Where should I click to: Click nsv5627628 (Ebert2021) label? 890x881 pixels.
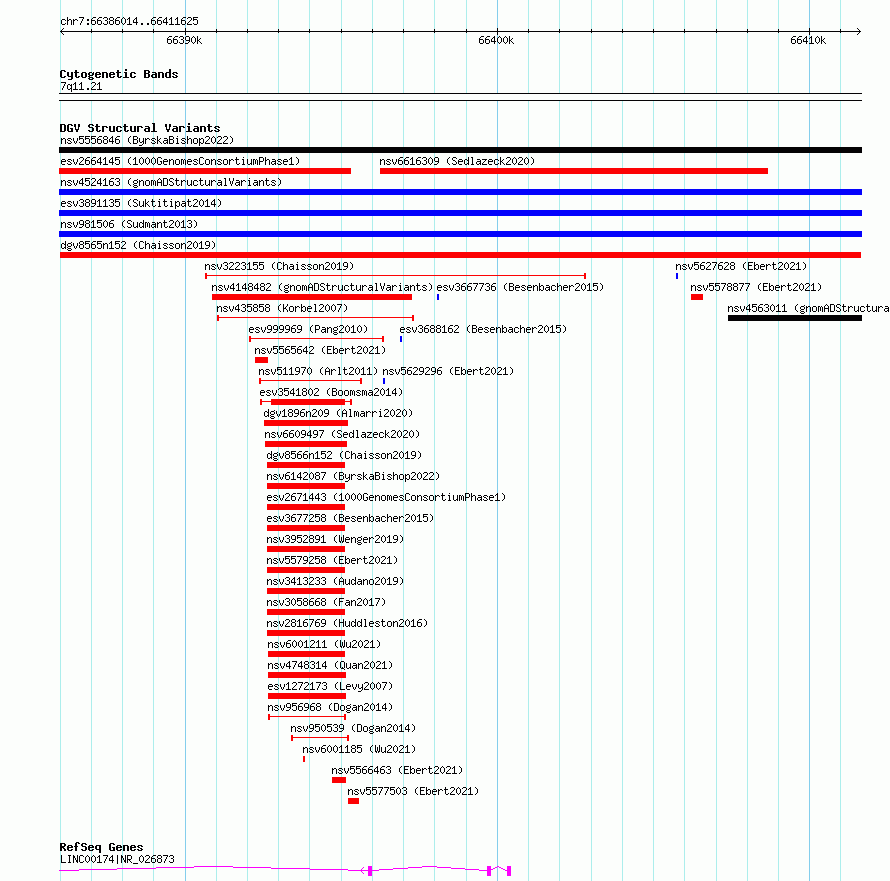pyautogui.click(x=741, y=266)
